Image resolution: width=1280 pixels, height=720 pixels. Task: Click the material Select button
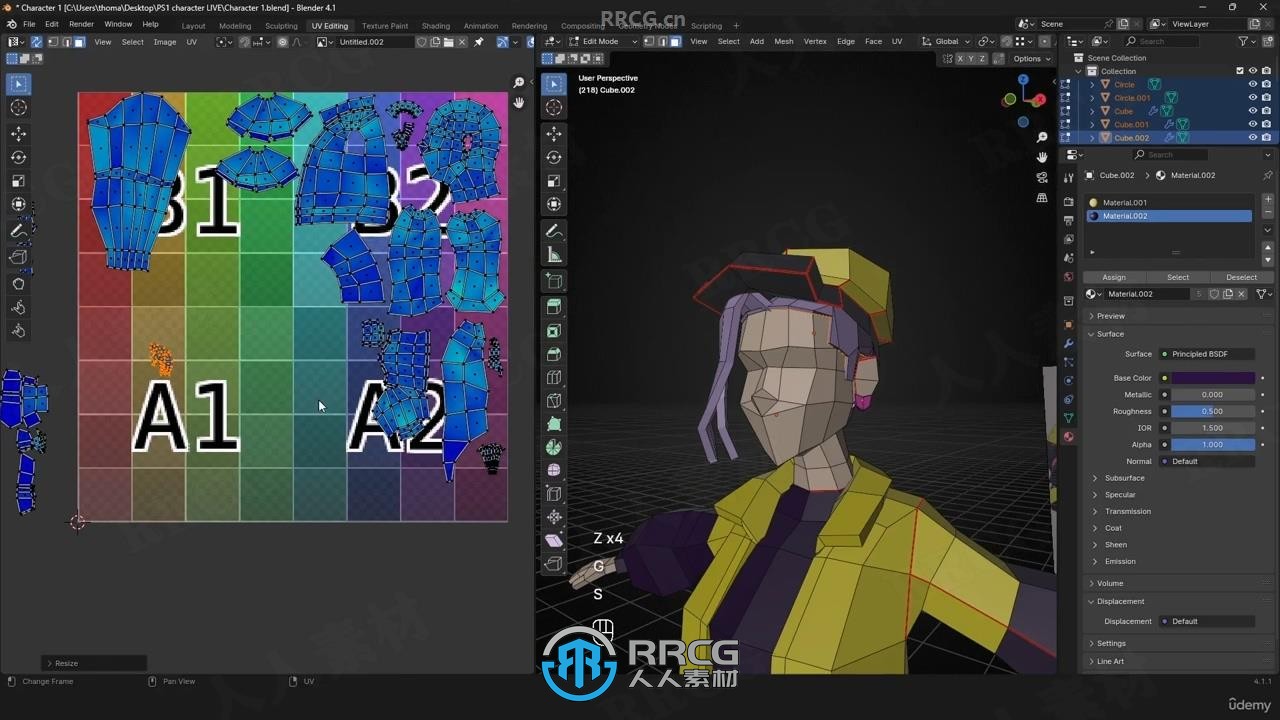(x=1177, y=277)
